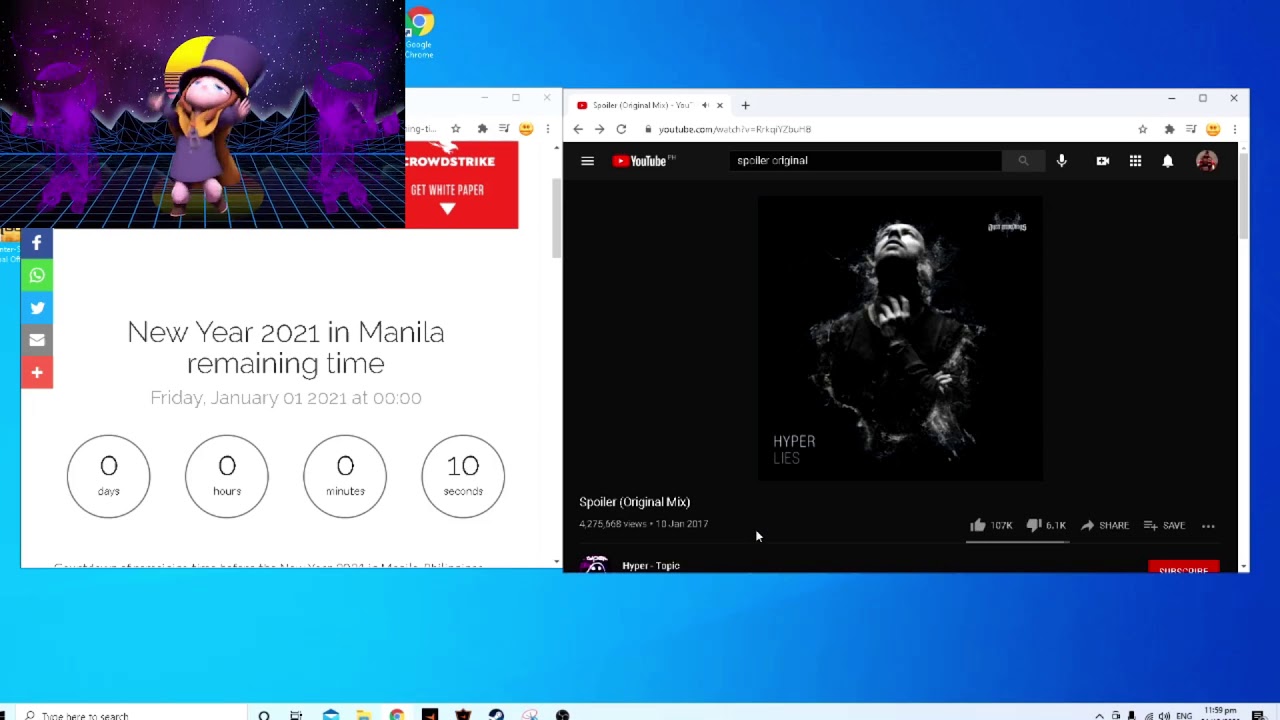Click the days countdown circle
1280x720 pixels.
pyautogui.click(x=109, y=476)
